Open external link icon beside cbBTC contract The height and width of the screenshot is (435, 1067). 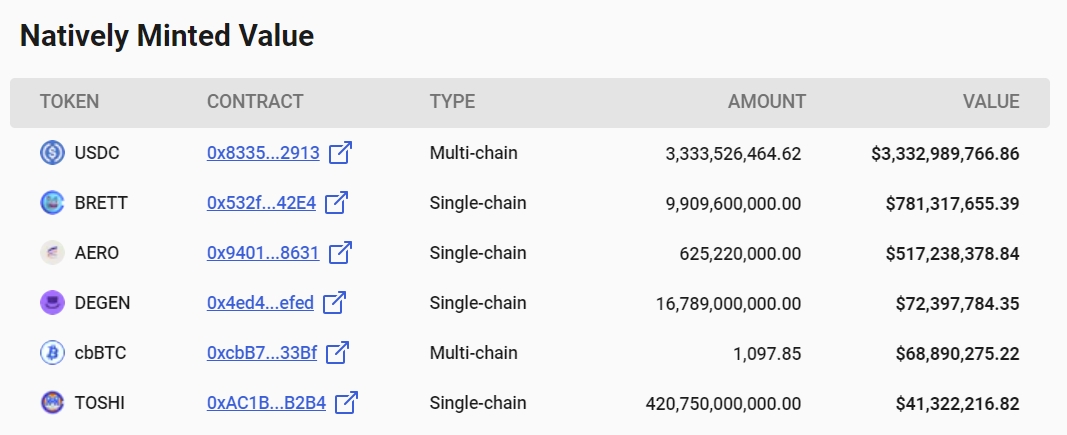pos(338,353)
